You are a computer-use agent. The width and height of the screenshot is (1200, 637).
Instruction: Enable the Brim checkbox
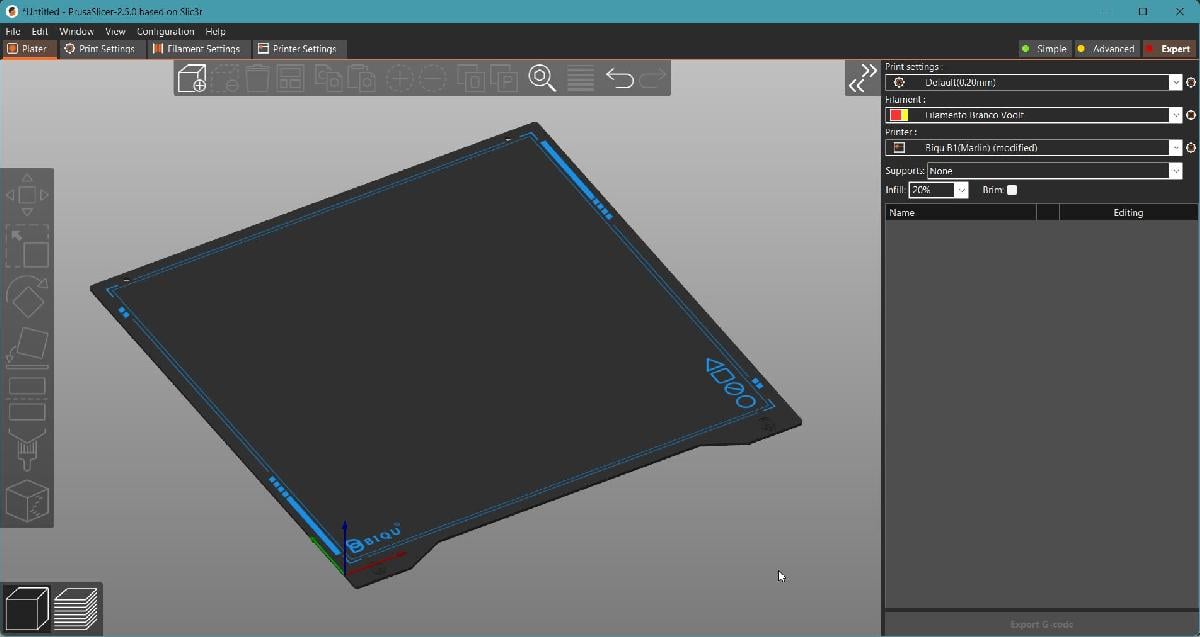tap(1012, 190)
